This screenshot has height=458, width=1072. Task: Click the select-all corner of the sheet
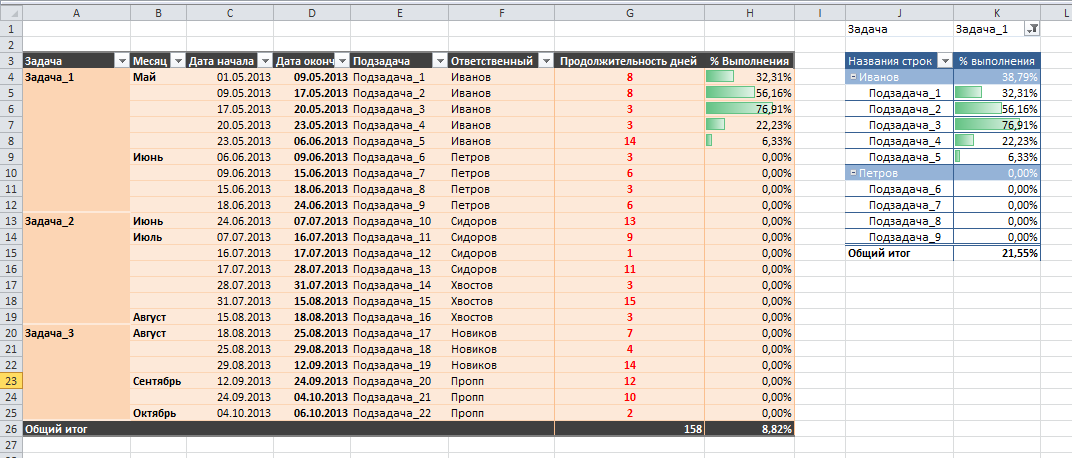(11, 13)
